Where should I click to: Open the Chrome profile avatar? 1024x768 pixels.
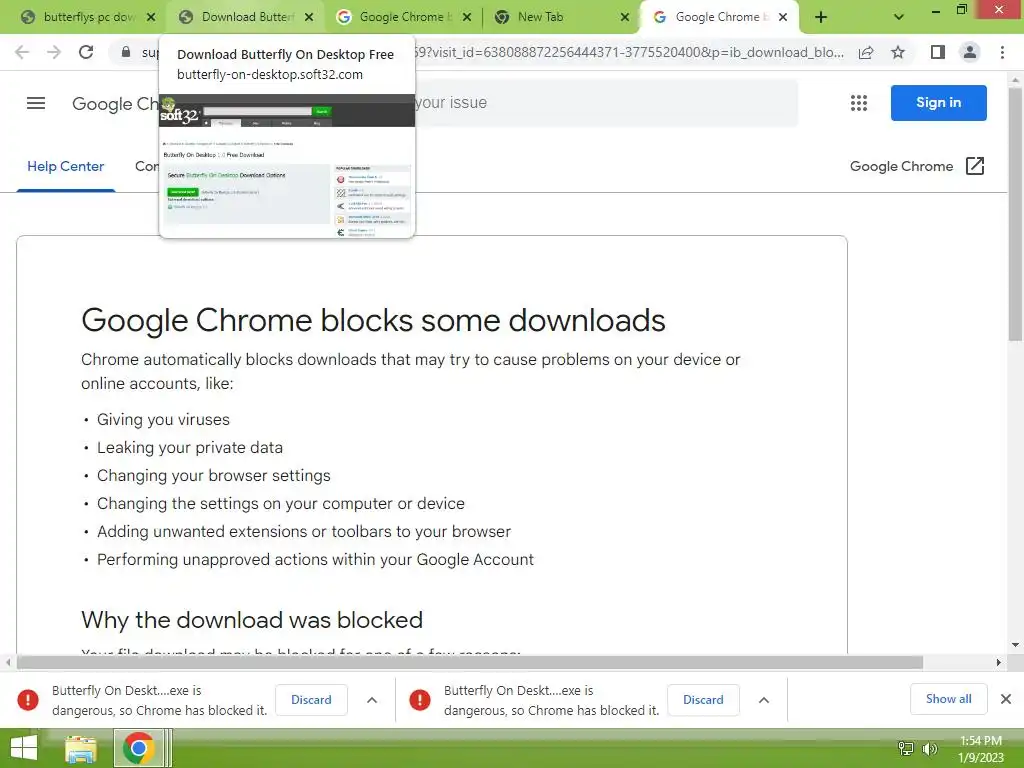tap(970, 52)
